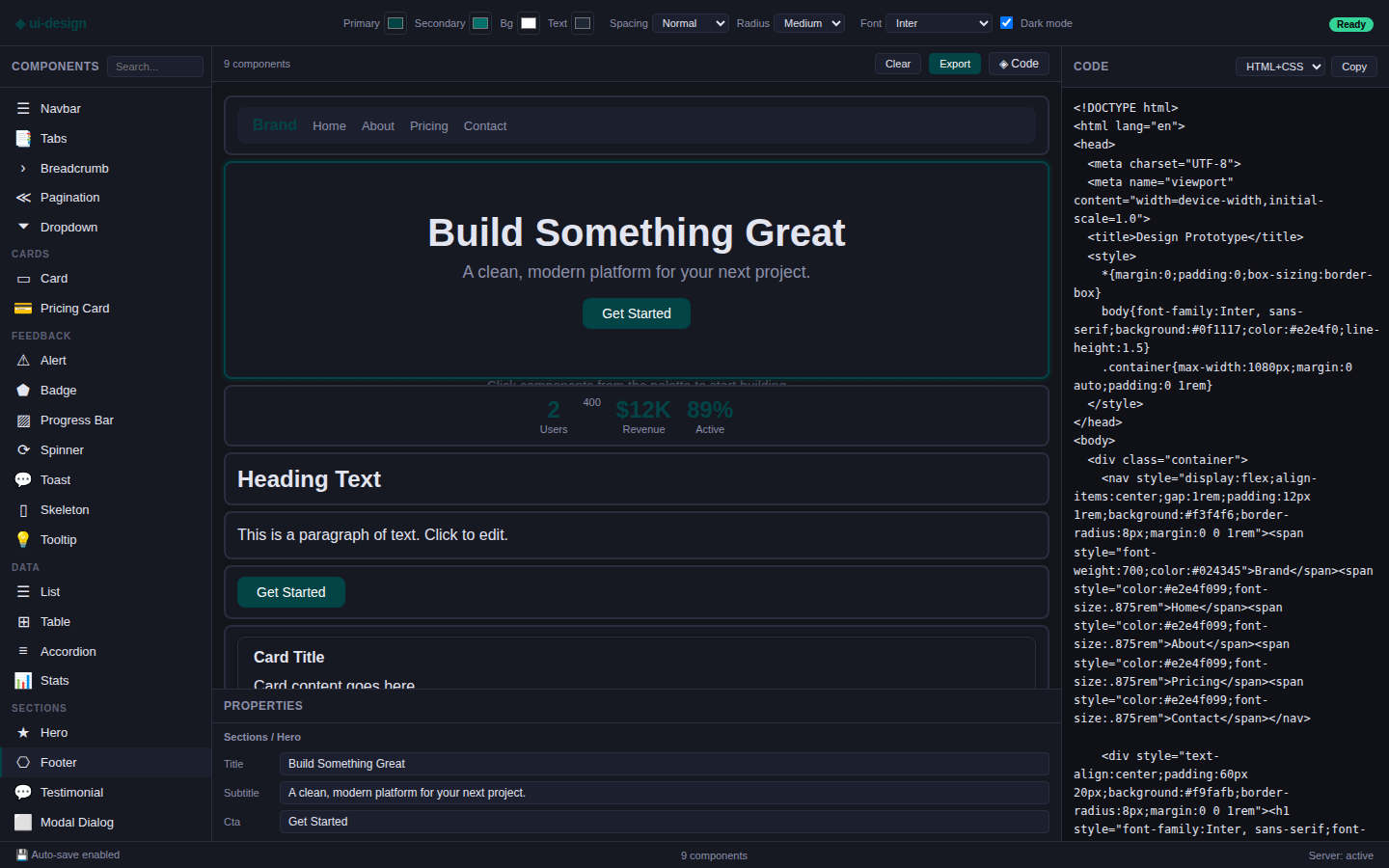
Task: Edit the Cta property field
Action: click(664, 822)
